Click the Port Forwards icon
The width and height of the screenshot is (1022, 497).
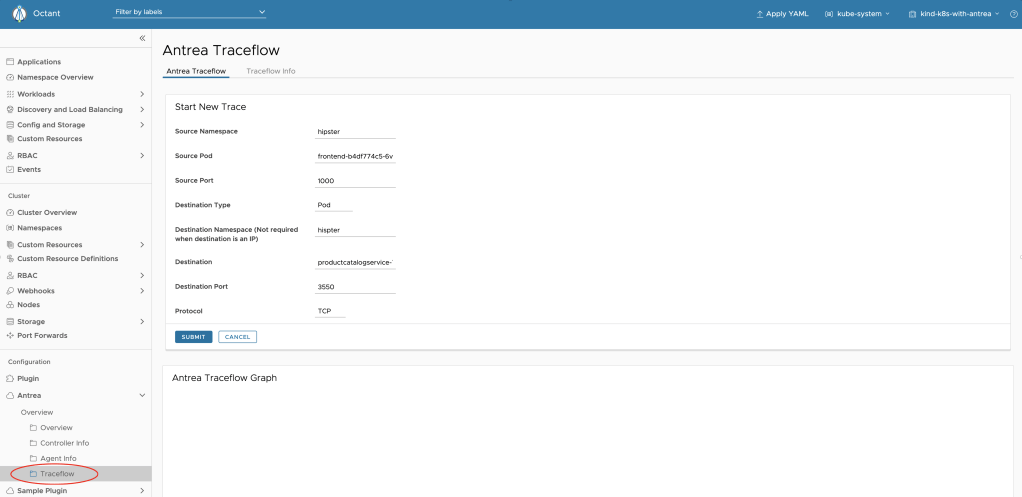(x=10, y=336)
